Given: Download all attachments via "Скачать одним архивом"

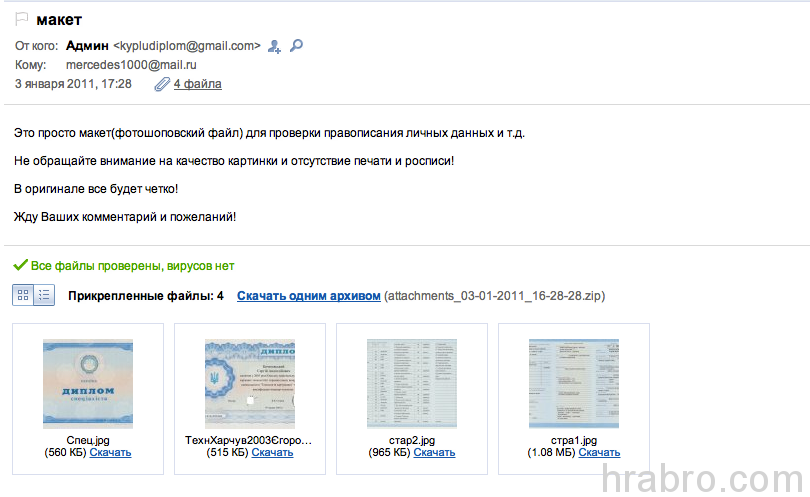Looking at the screenshot, I should [308, 296].
